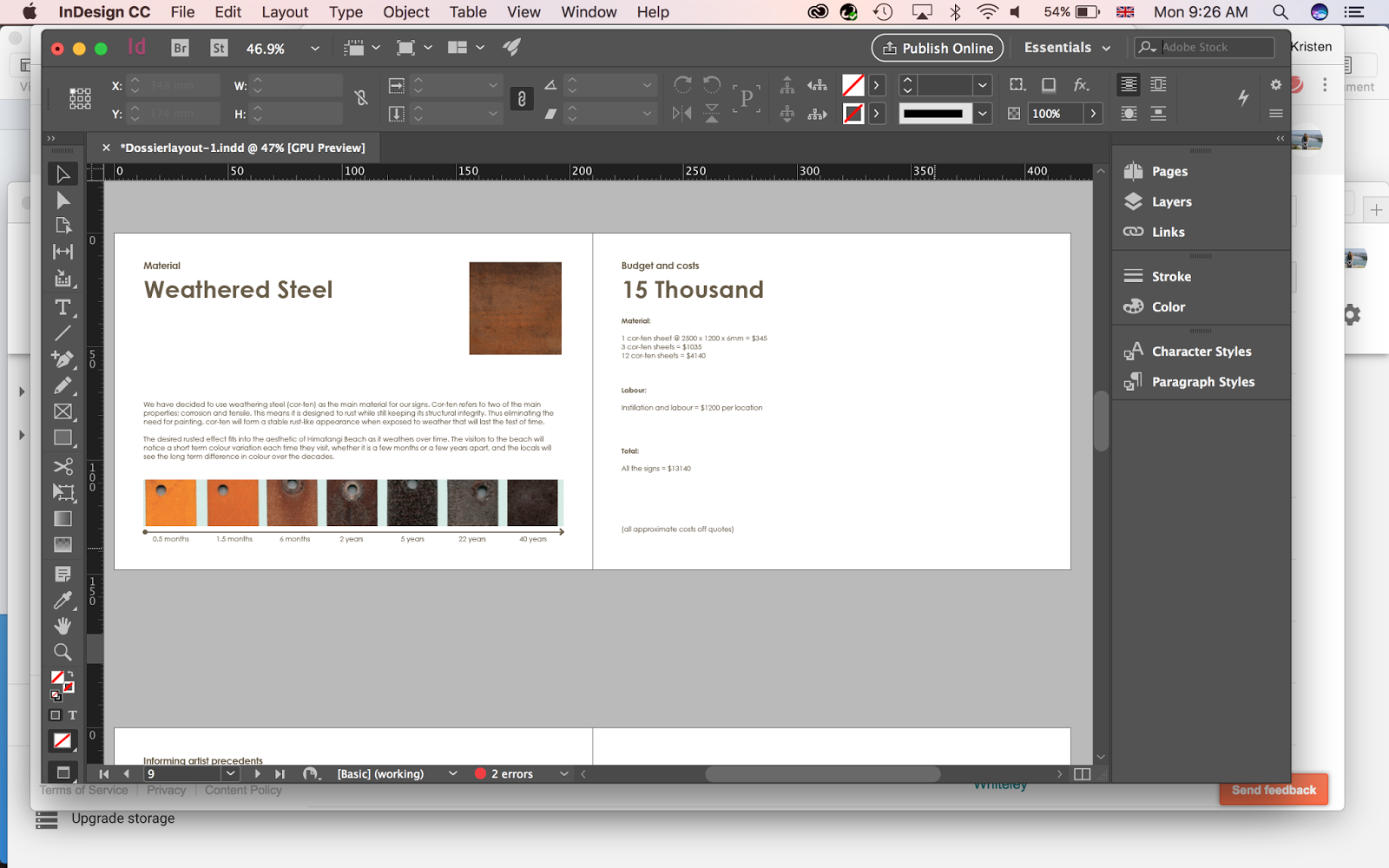Open the Window menu
This screenshot has height=868, width=1389.
589,12
